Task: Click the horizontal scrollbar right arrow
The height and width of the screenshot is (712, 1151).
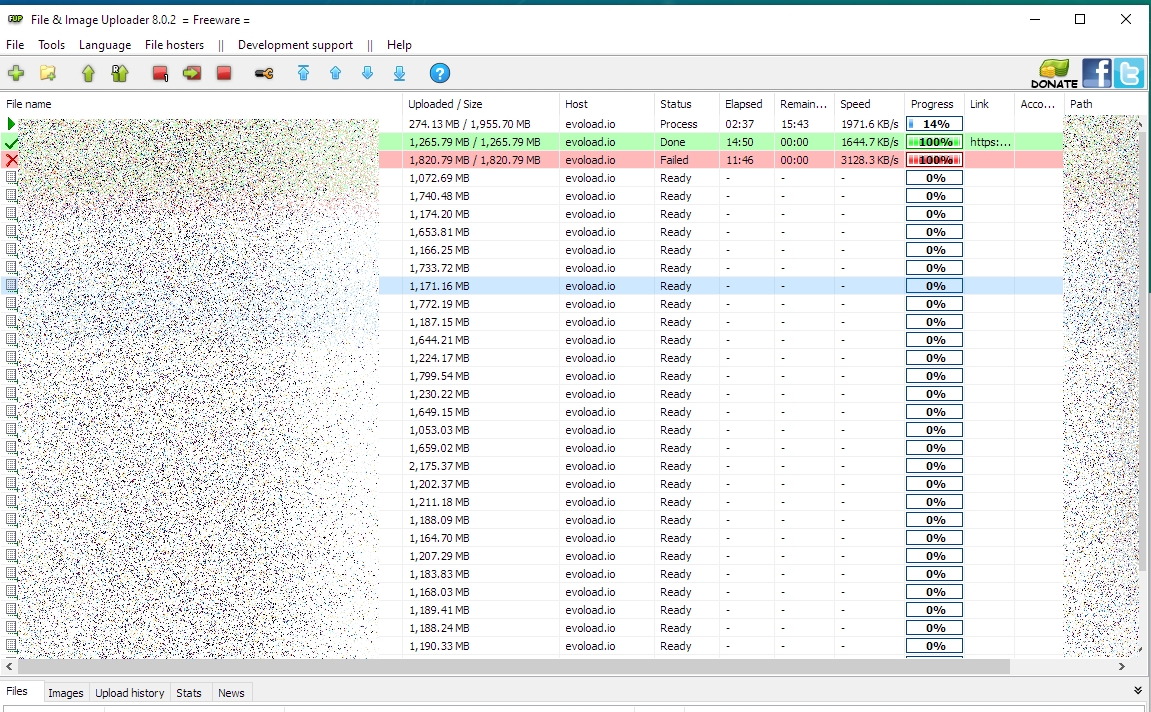Action: click(x=1122, y=666)
